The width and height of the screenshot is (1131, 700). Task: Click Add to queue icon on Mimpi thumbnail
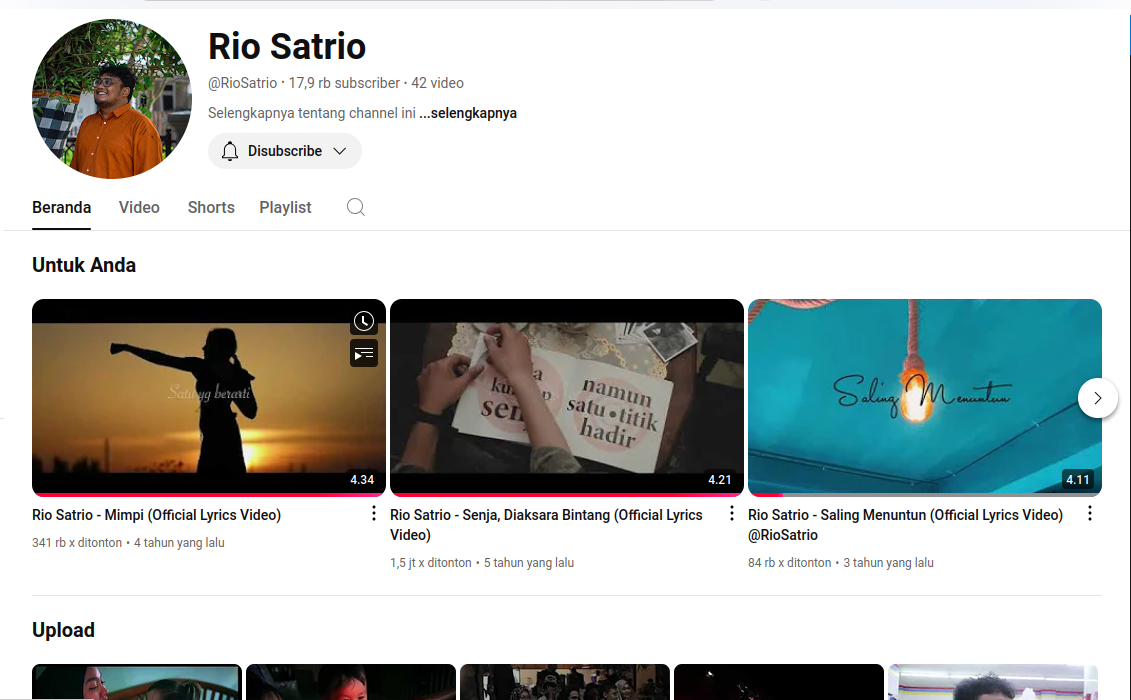point(364,353)
